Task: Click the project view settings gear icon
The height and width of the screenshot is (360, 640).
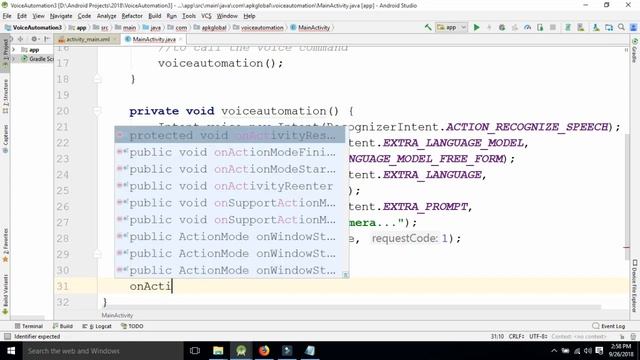Action: pyautogui.click(x=34, y=39)
